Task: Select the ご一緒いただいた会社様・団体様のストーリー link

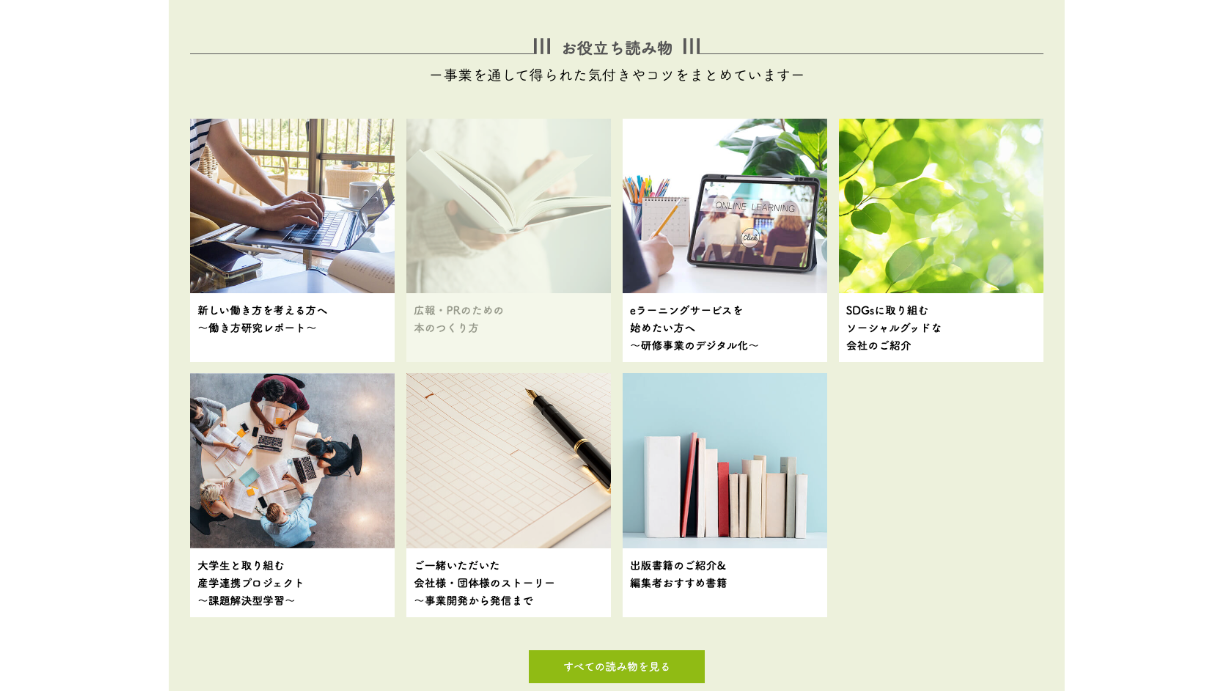Action: tap(485, 574)
